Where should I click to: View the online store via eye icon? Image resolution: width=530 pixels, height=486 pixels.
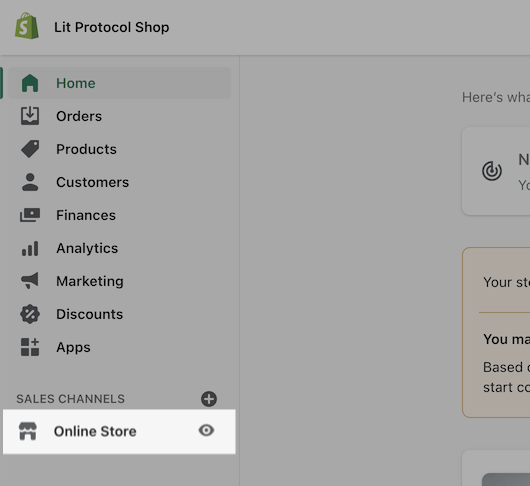tap(206, 431)
